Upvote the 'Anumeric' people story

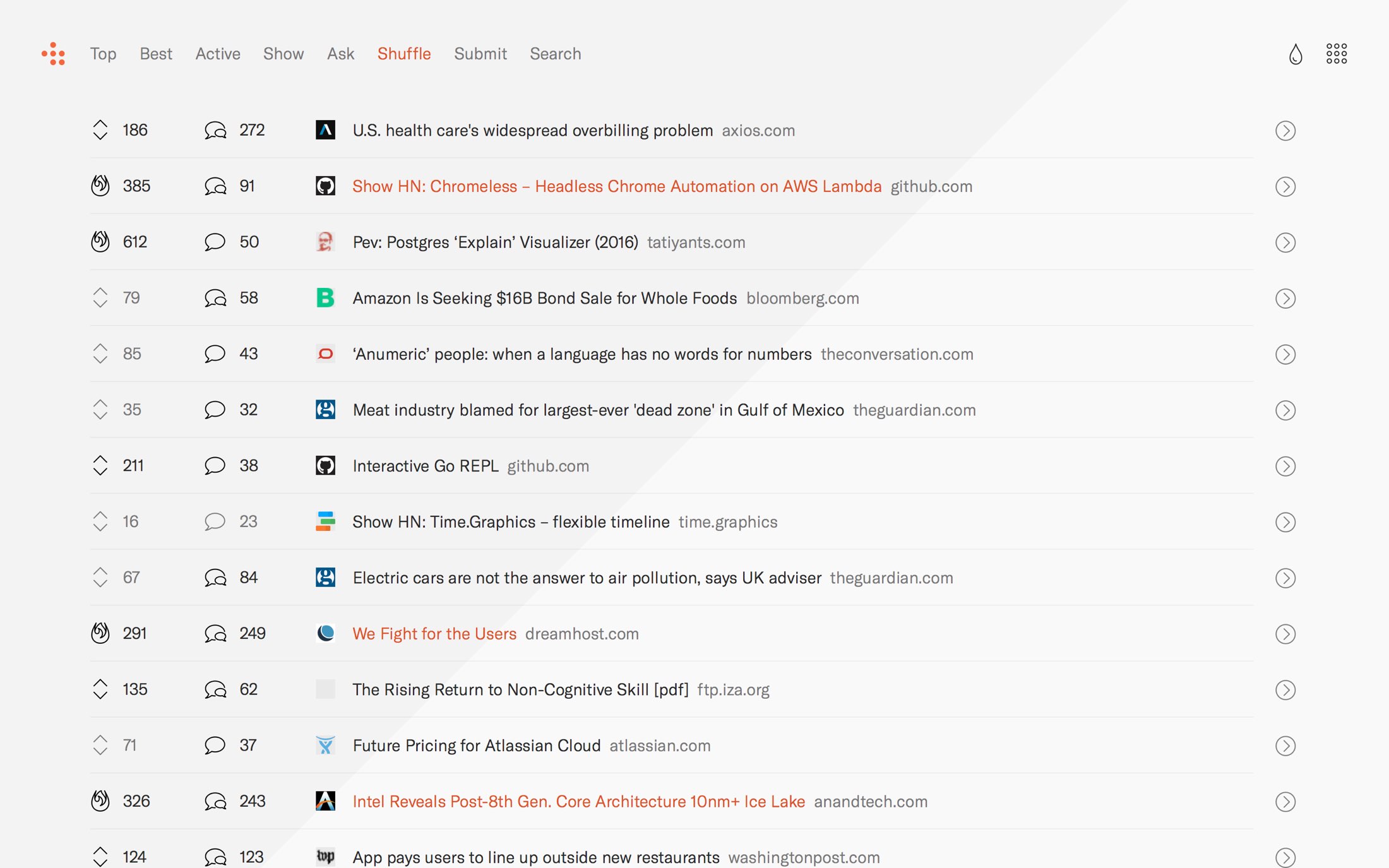(x=100, y=354)
